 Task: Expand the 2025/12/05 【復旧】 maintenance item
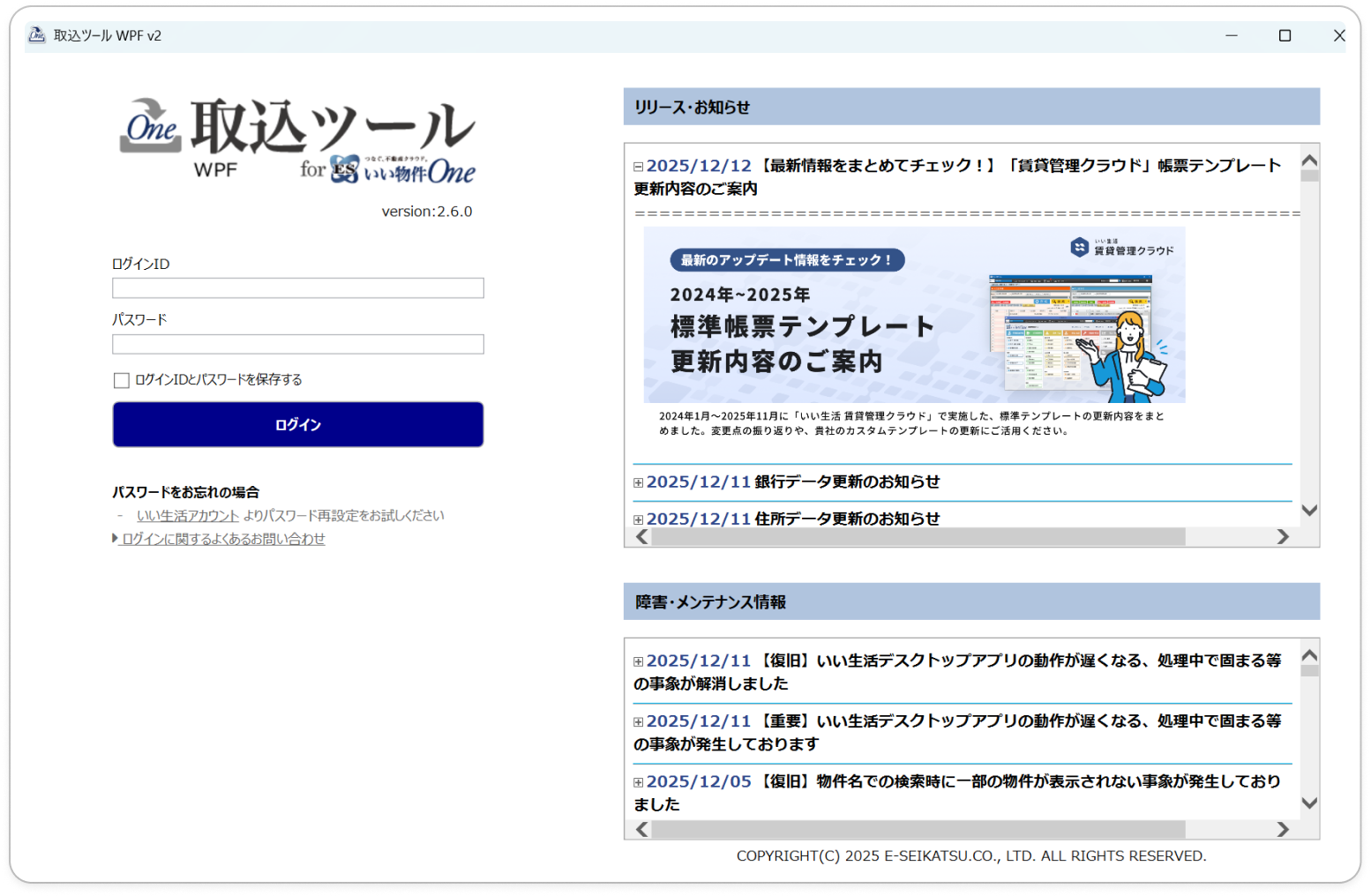pyautogui.click(x=638, y=782)
